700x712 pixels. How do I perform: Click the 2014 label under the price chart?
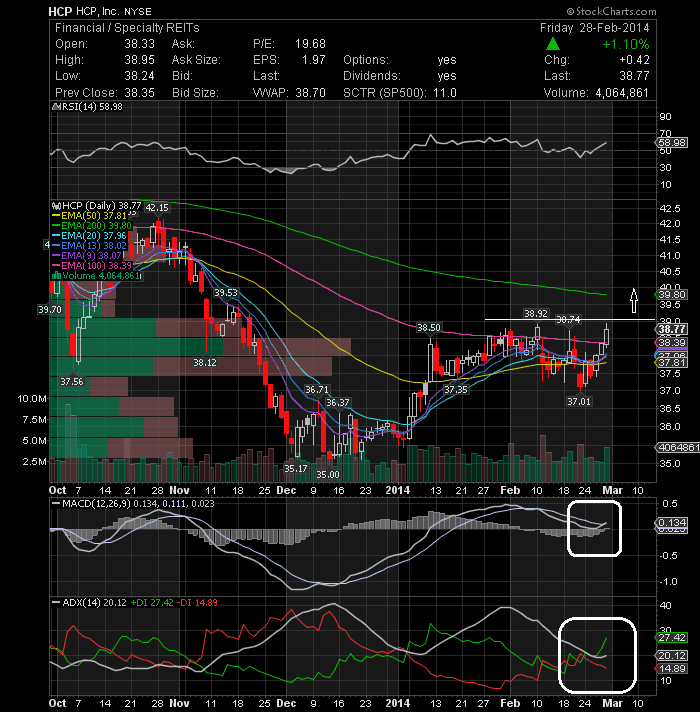[397, 490]
